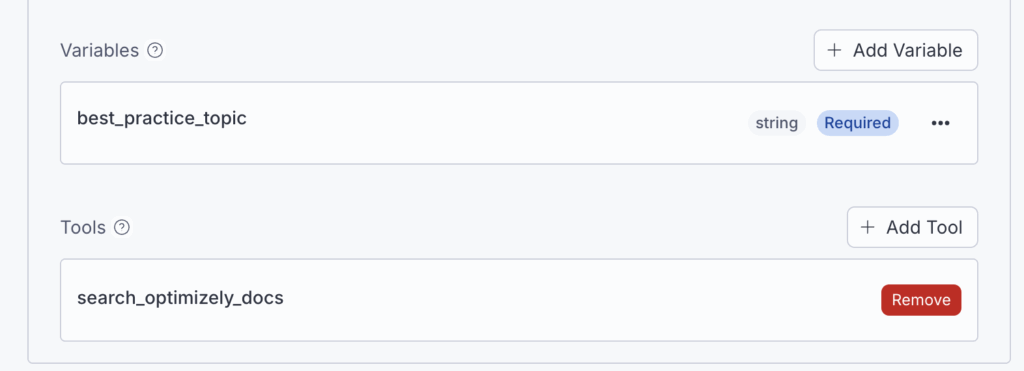Click empty space in best_practice_topic row

click(496, 123)
